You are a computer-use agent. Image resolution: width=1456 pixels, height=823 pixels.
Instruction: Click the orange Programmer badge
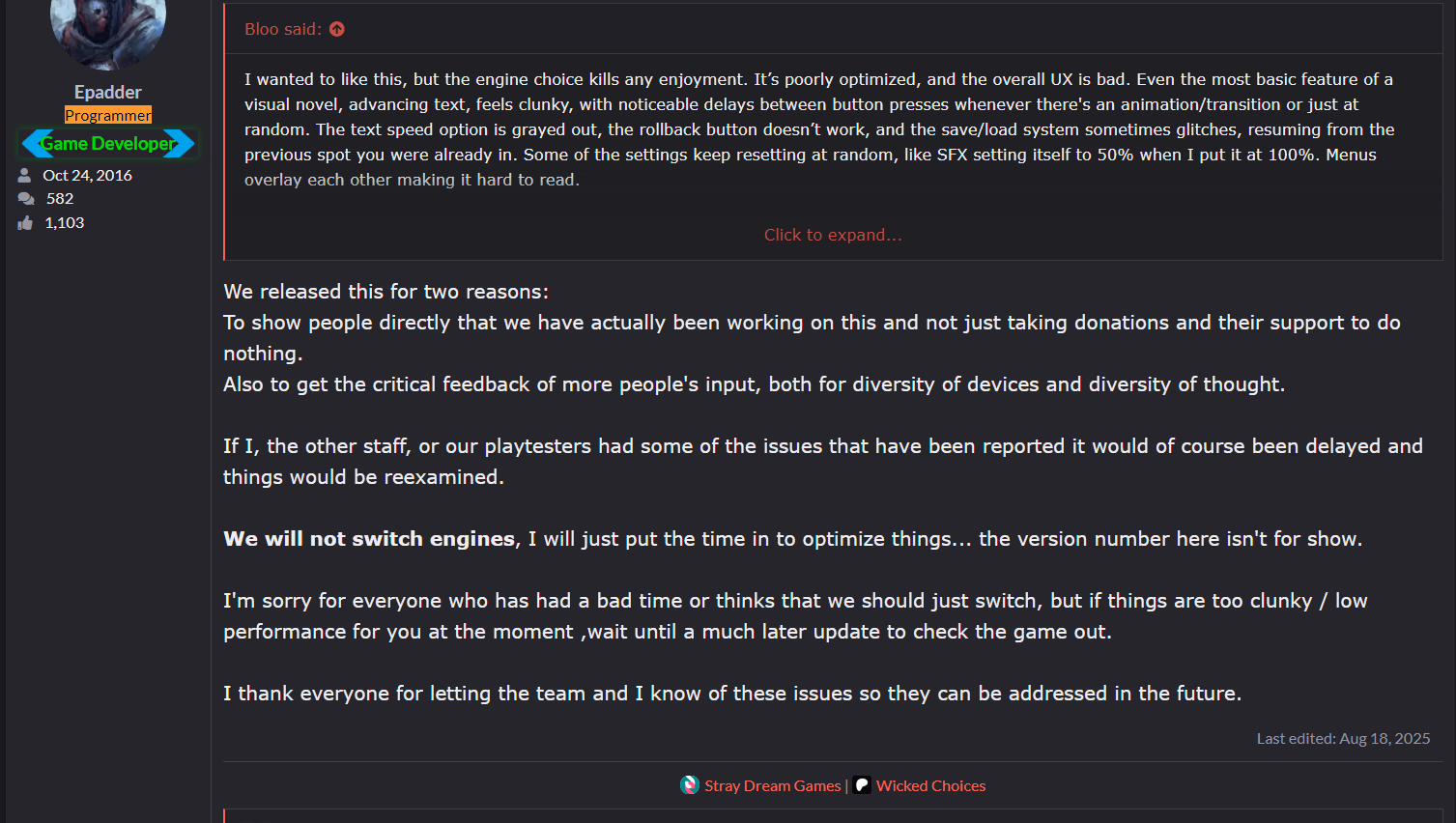pos(108,115)
